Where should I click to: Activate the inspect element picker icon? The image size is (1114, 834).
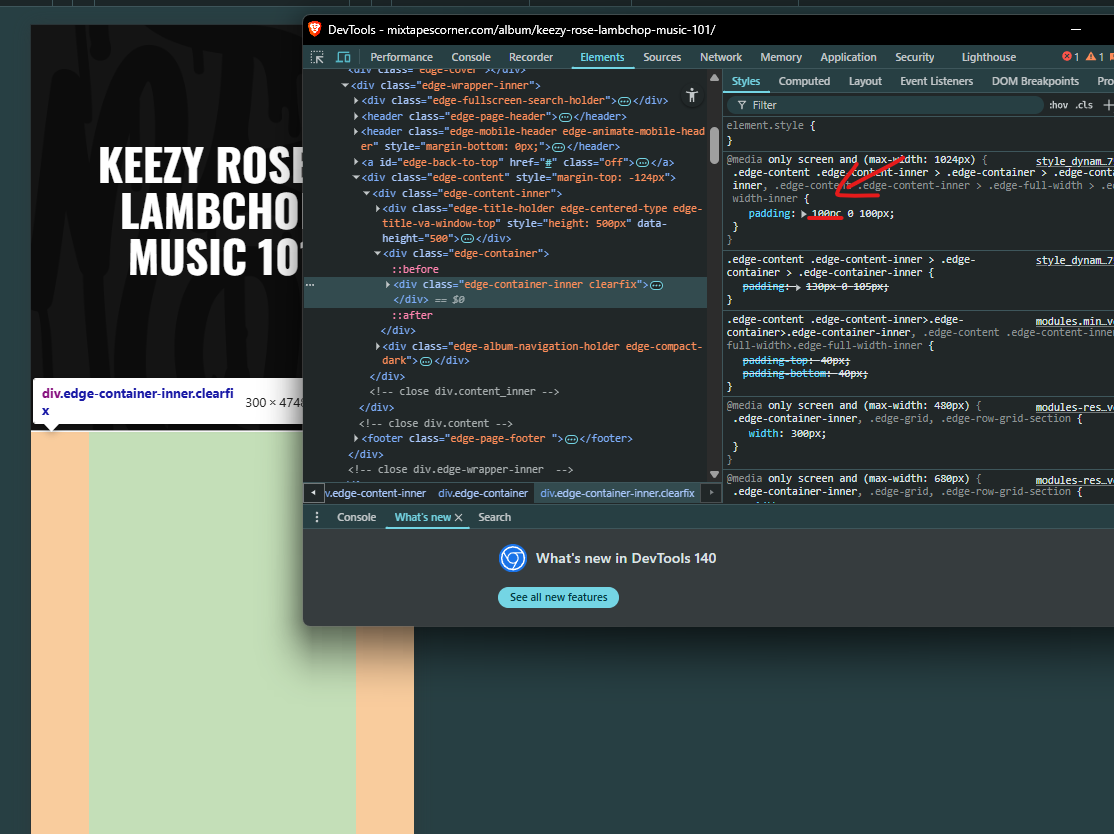tap(317, 57)
